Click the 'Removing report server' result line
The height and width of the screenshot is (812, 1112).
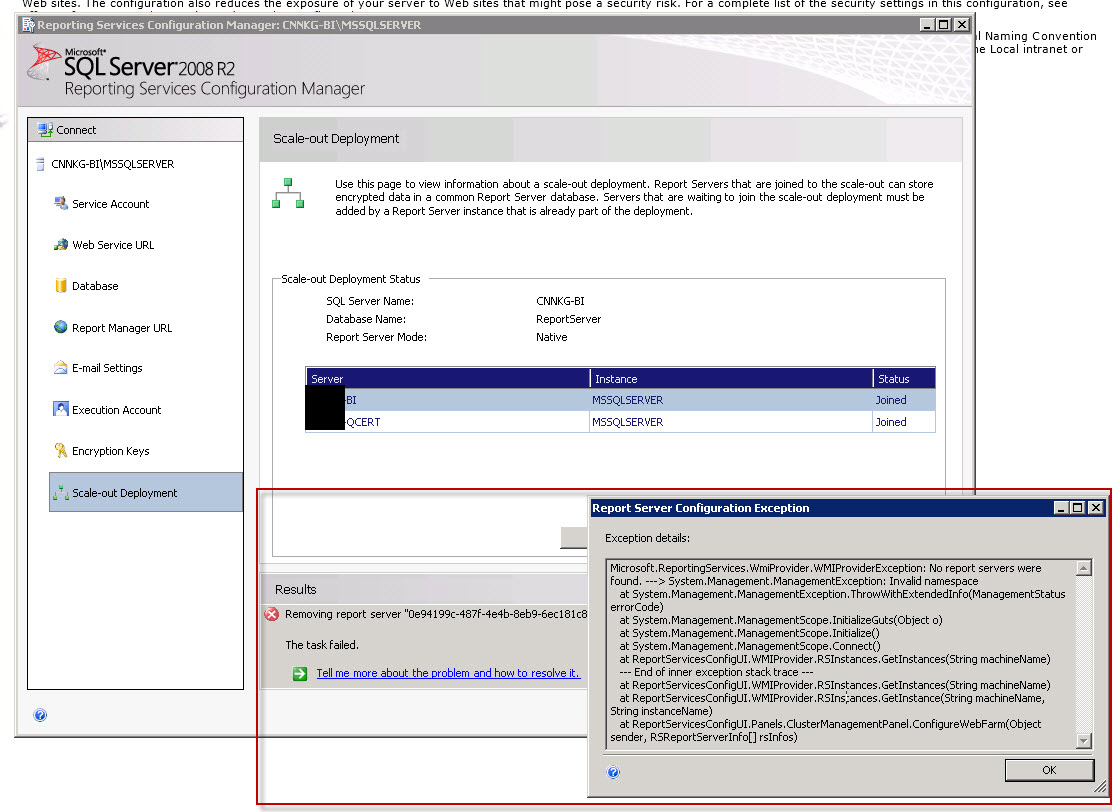(x=436, y=614)
